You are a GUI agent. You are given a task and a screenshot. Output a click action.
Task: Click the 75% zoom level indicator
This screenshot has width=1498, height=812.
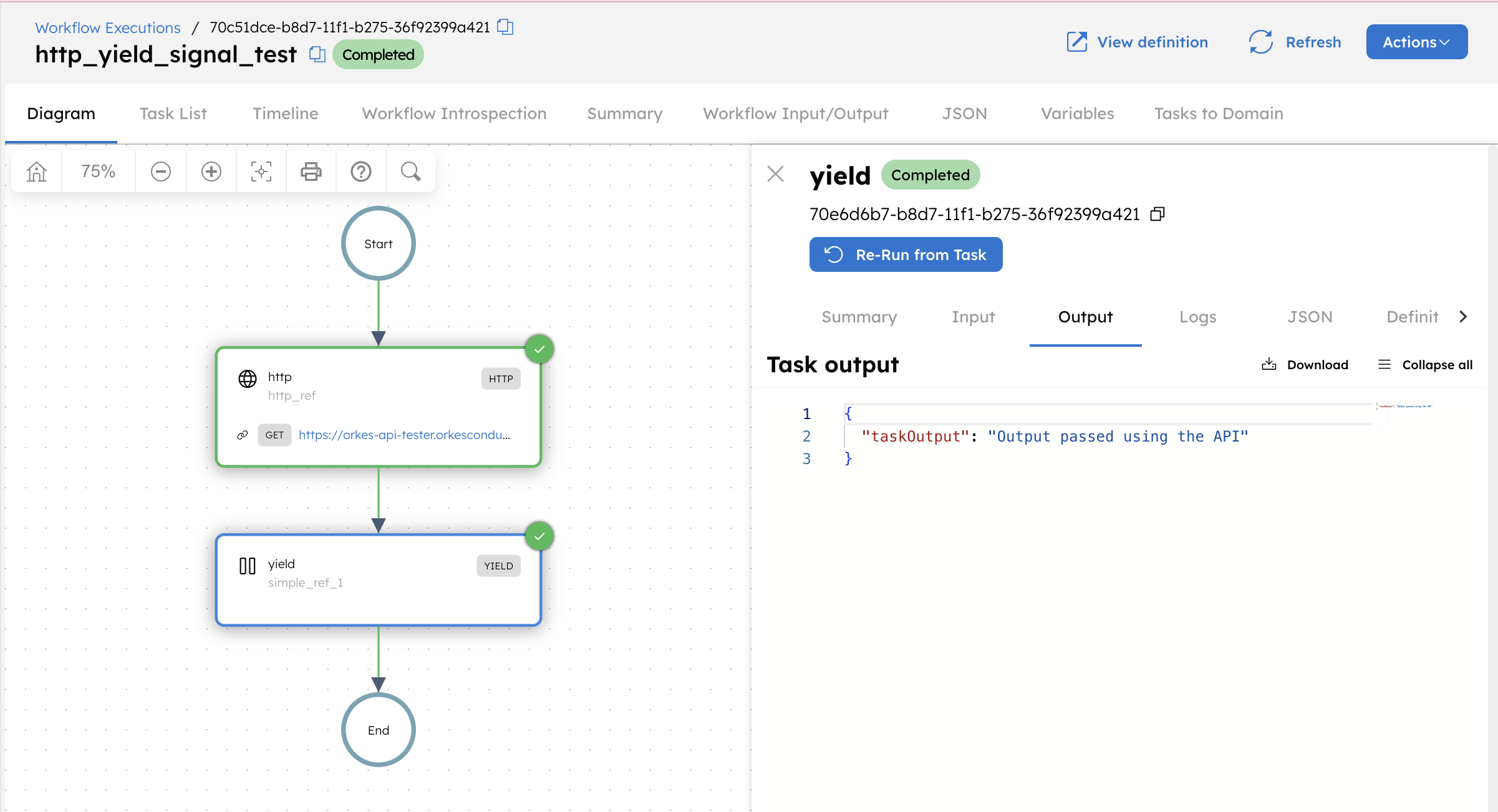pyautogui.click(x=99, y=172)
